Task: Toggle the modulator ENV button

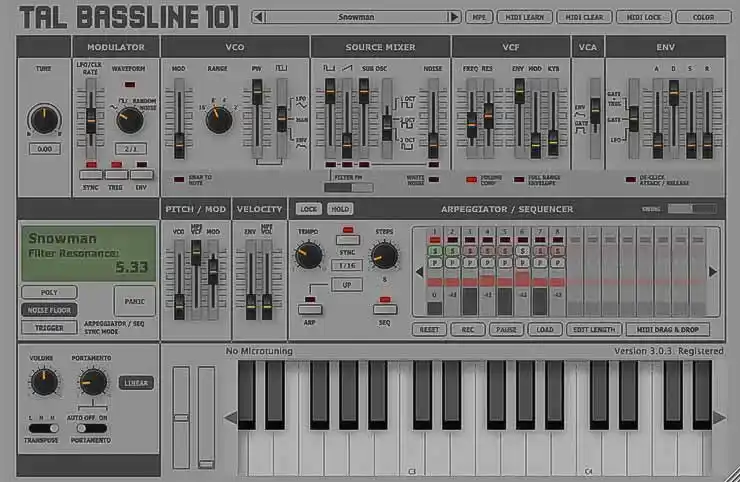Action: [x=142, y=175]
